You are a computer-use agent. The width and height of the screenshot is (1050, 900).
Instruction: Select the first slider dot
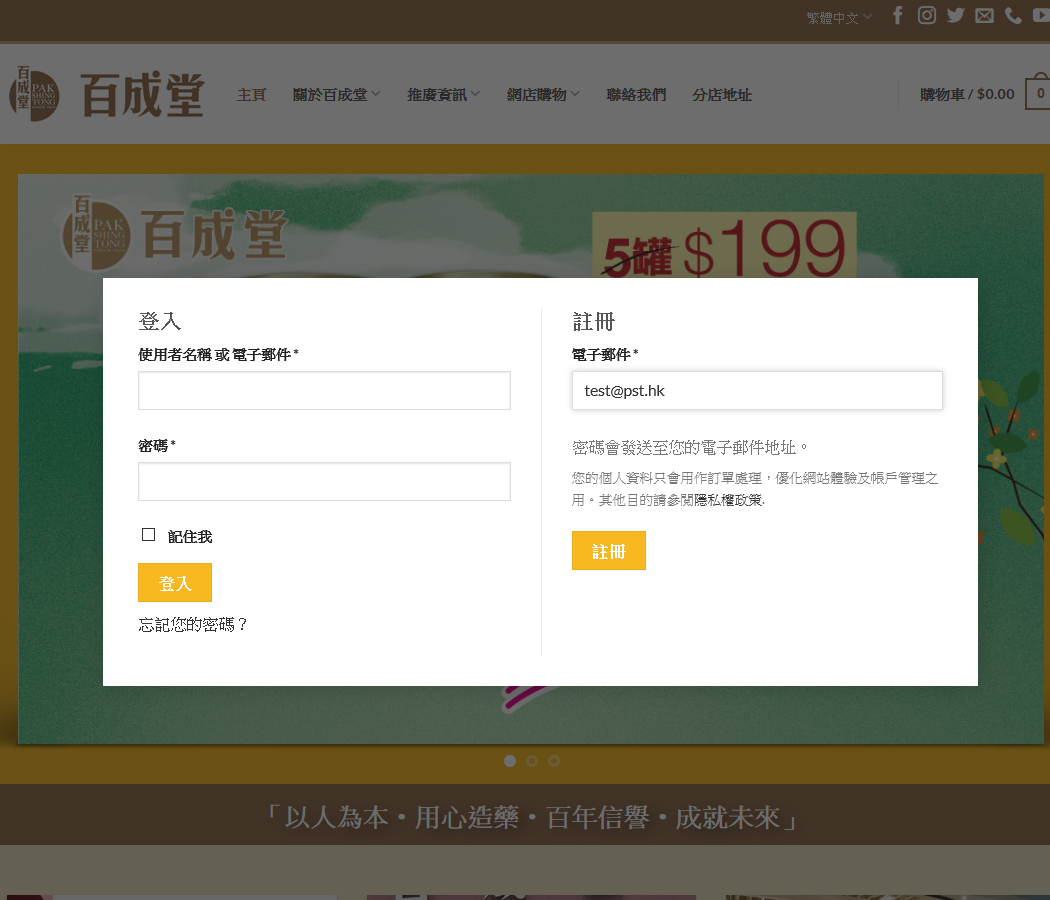pyautogui.click(x=510, y=761)
